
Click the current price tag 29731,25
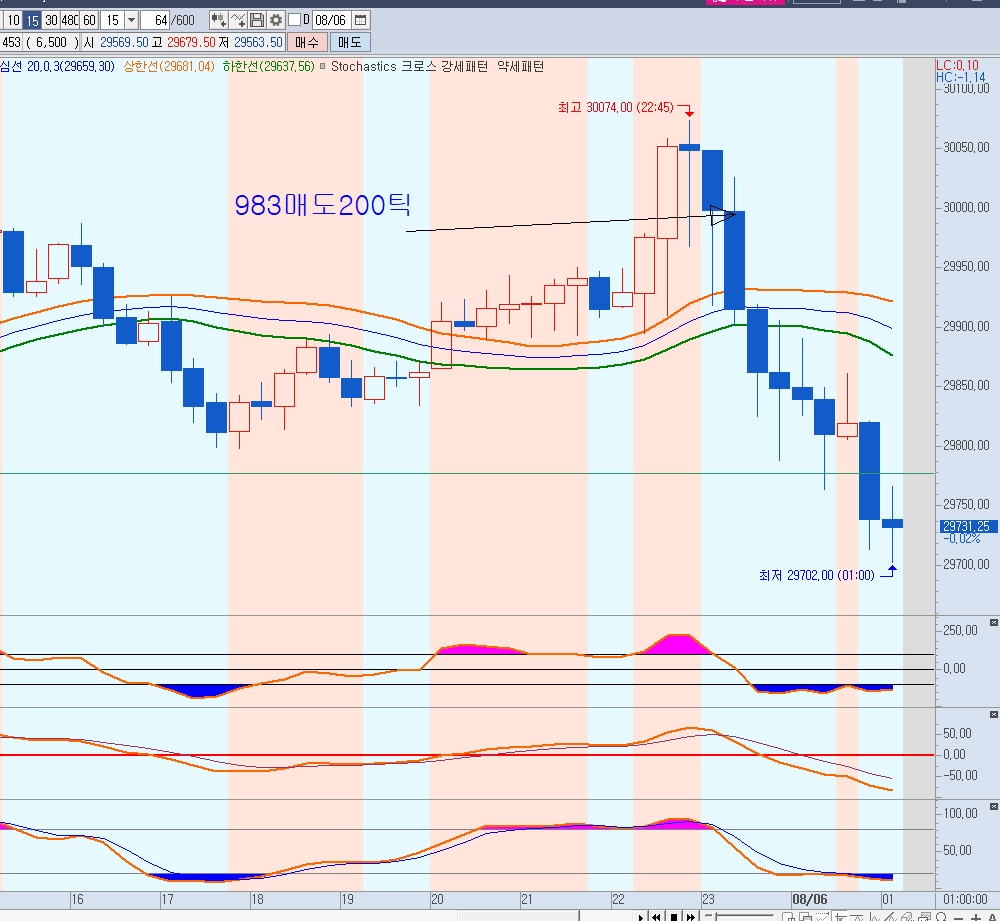point(967,526)
